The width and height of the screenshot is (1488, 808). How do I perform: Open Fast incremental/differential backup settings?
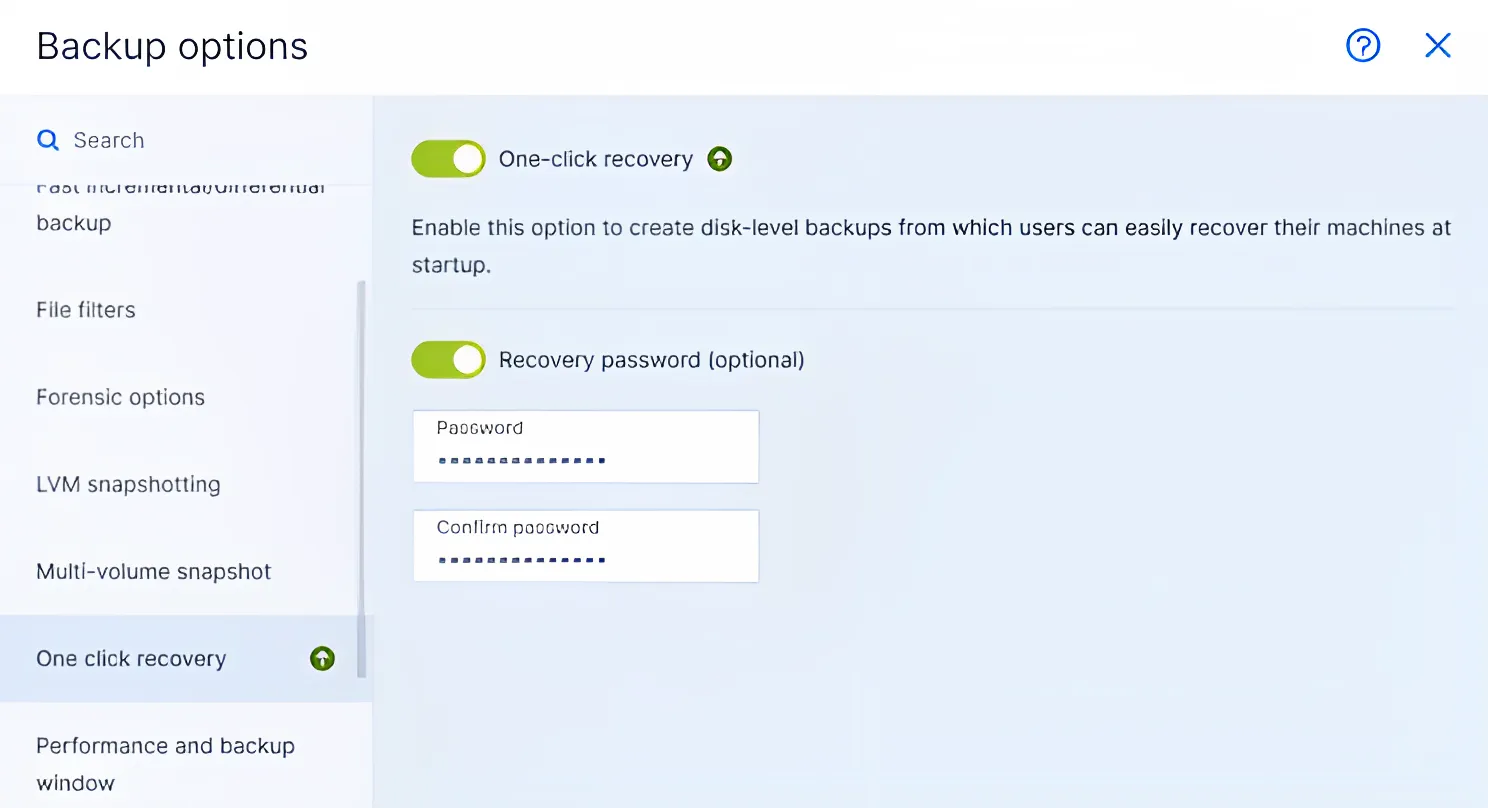tap(180, 203)
